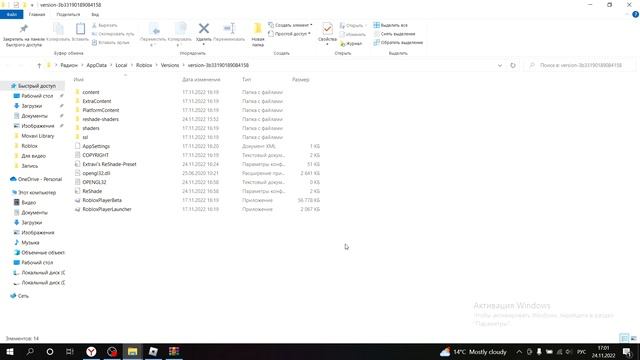This screenshot has height=360, width=640.
Task: Select the reshade-shaders folder
Action: click(100, 119)
